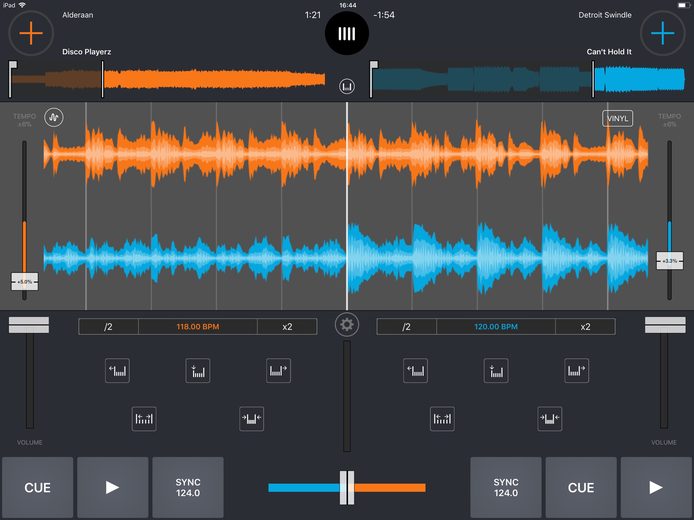694x520 pixels.
Task: Set right deck grid downbeat at current position
Action: (x=496, y=370)
